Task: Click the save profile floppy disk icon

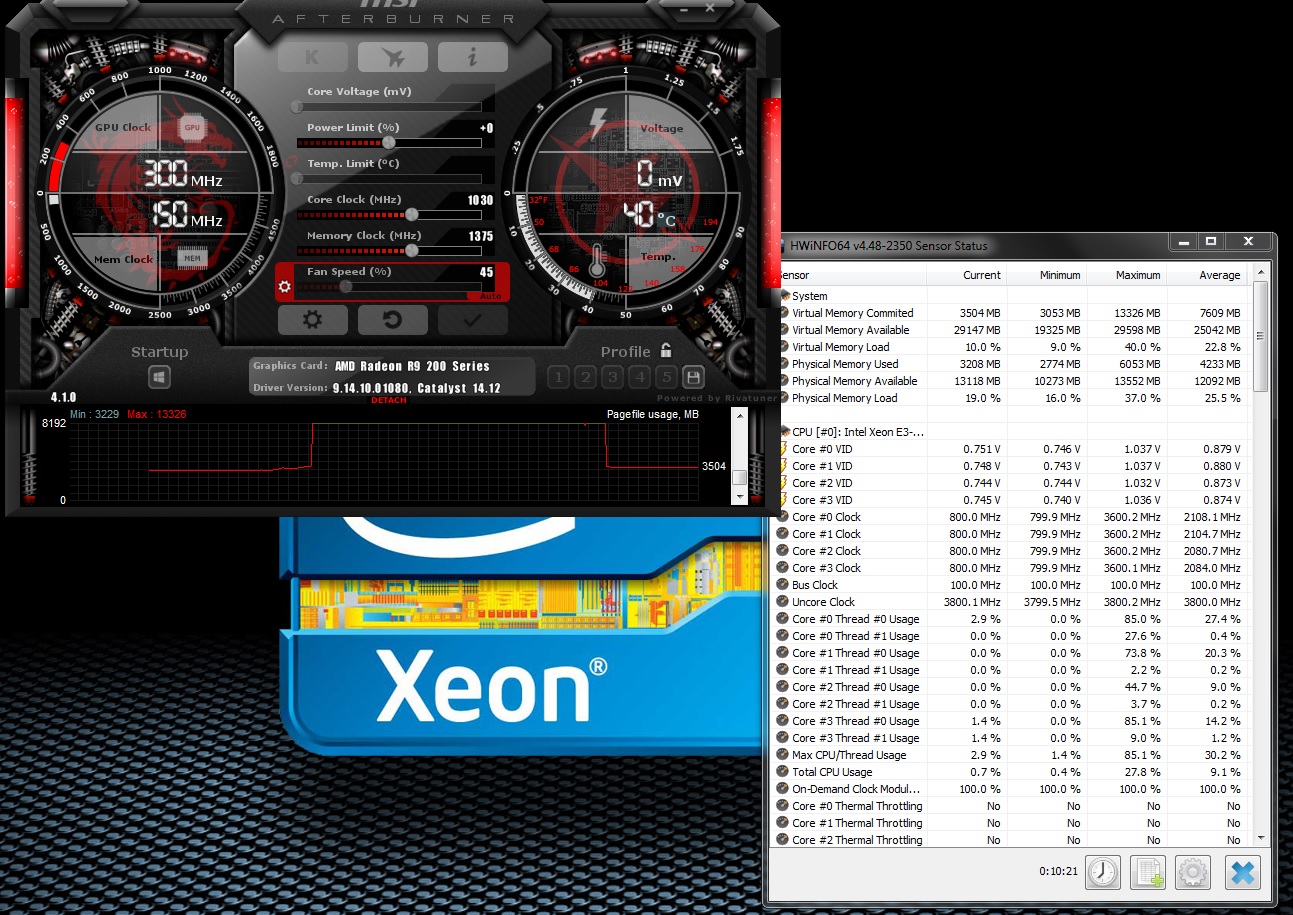Action: [692, 377]
